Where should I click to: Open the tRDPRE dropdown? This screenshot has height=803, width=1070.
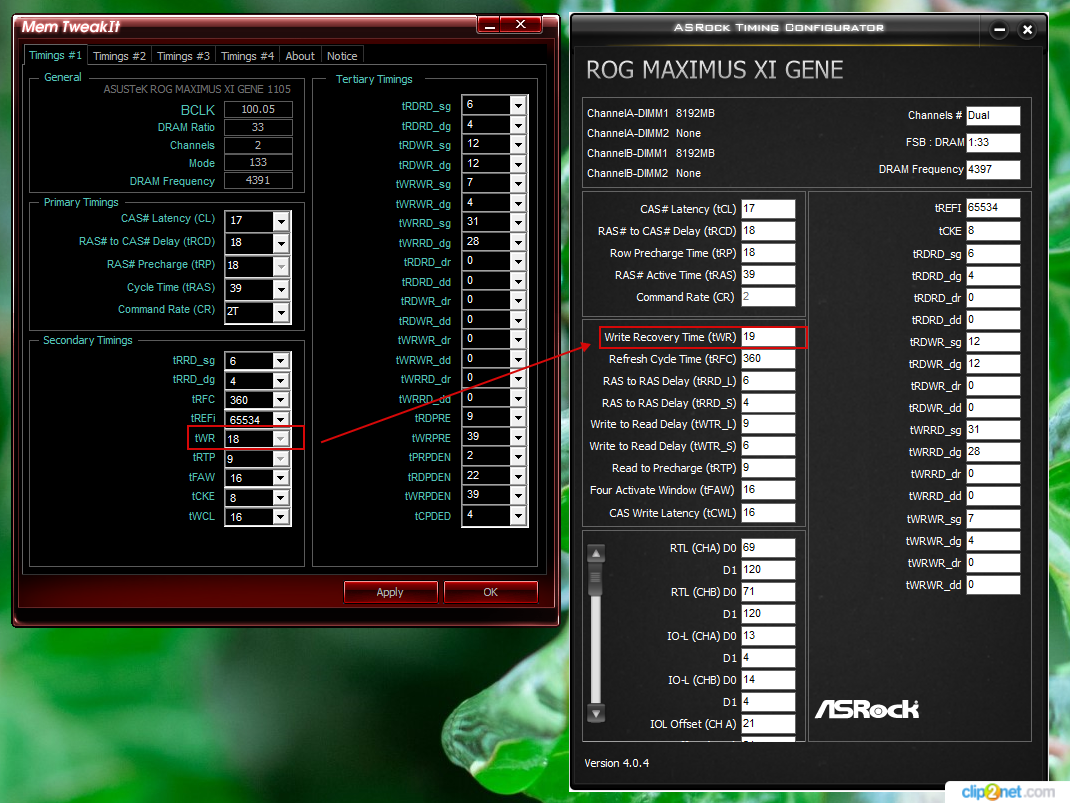click(518, 417)
